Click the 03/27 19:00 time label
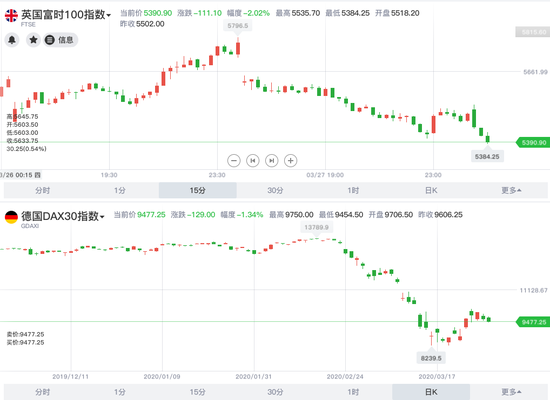The width and height of the screenshot is (550, 400). click(325, 175)
